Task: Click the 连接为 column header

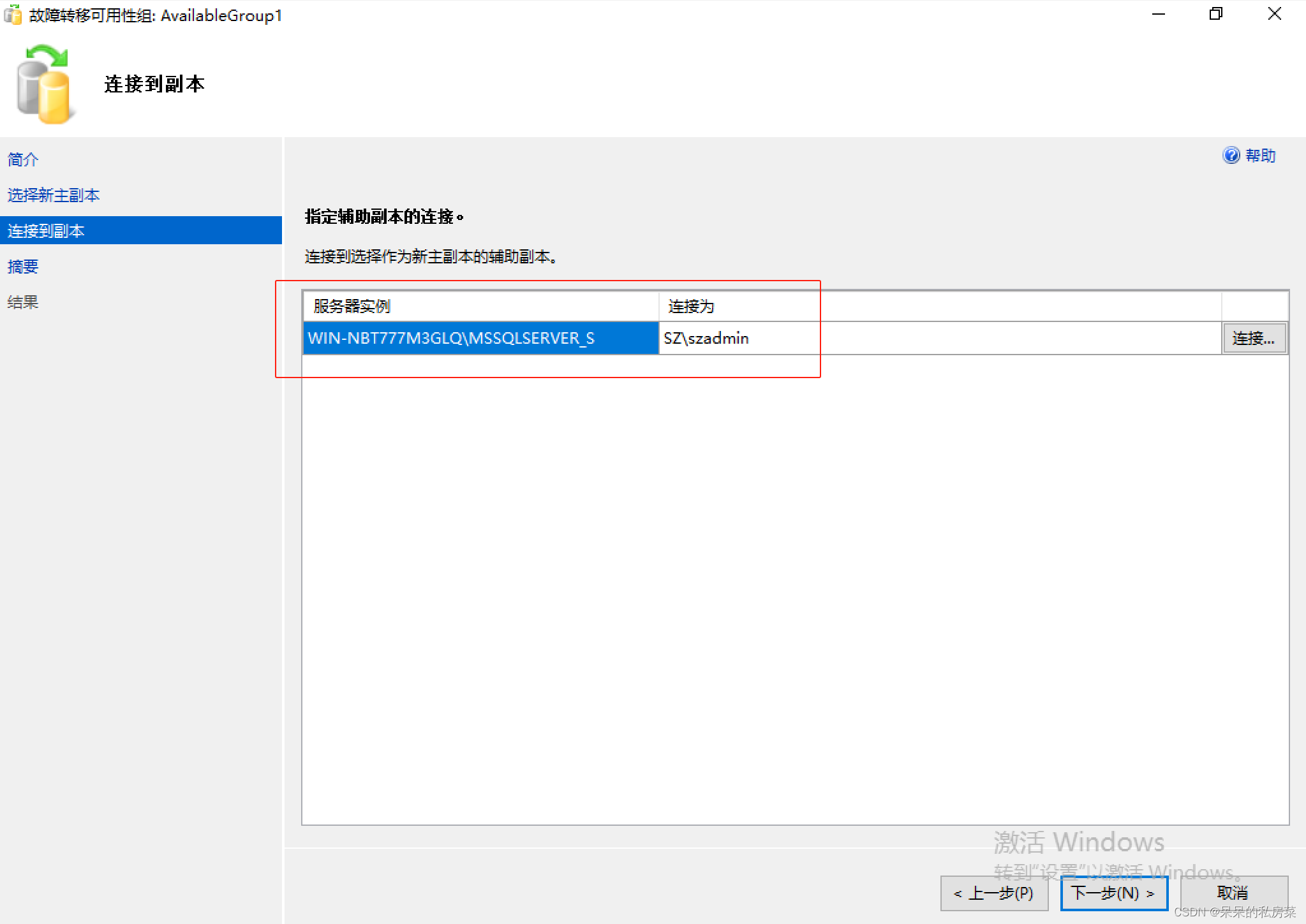Action: tap(940, 306)
